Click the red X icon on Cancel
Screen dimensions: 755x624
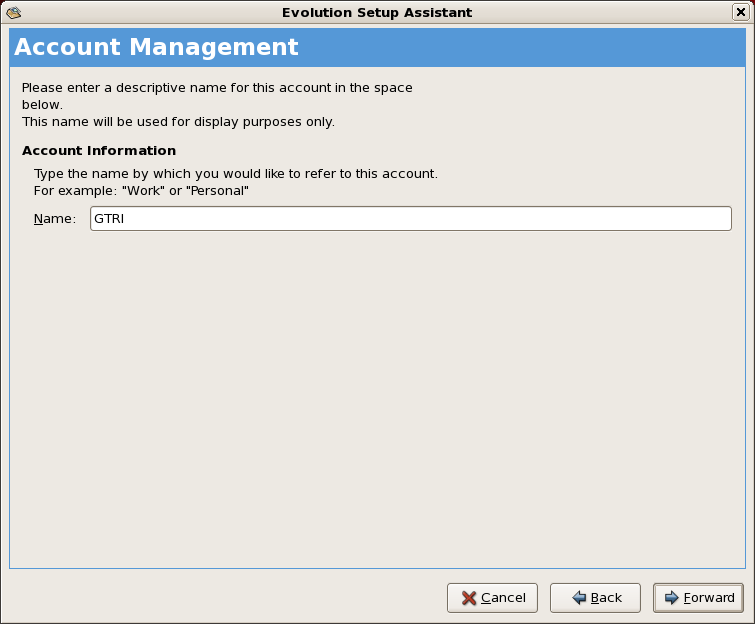[469, 598]
